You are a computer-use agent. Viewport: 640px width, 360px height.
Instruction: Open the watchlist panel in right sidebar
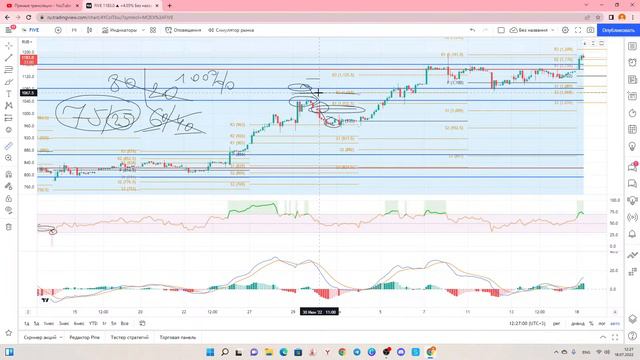tap(632, 46)
